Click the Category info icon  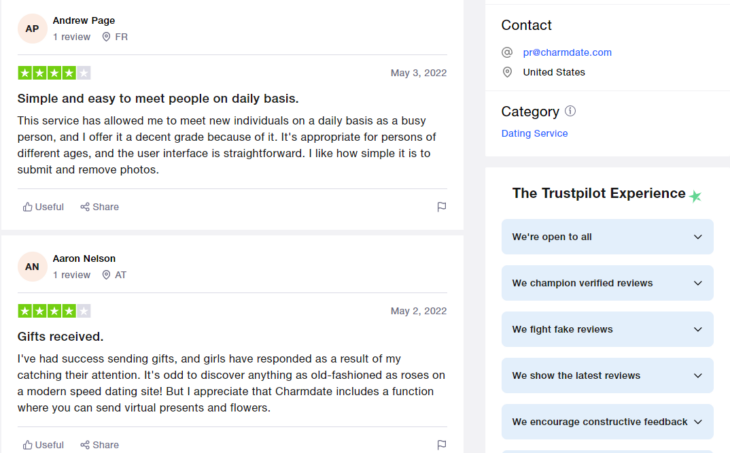click(570, 112)
